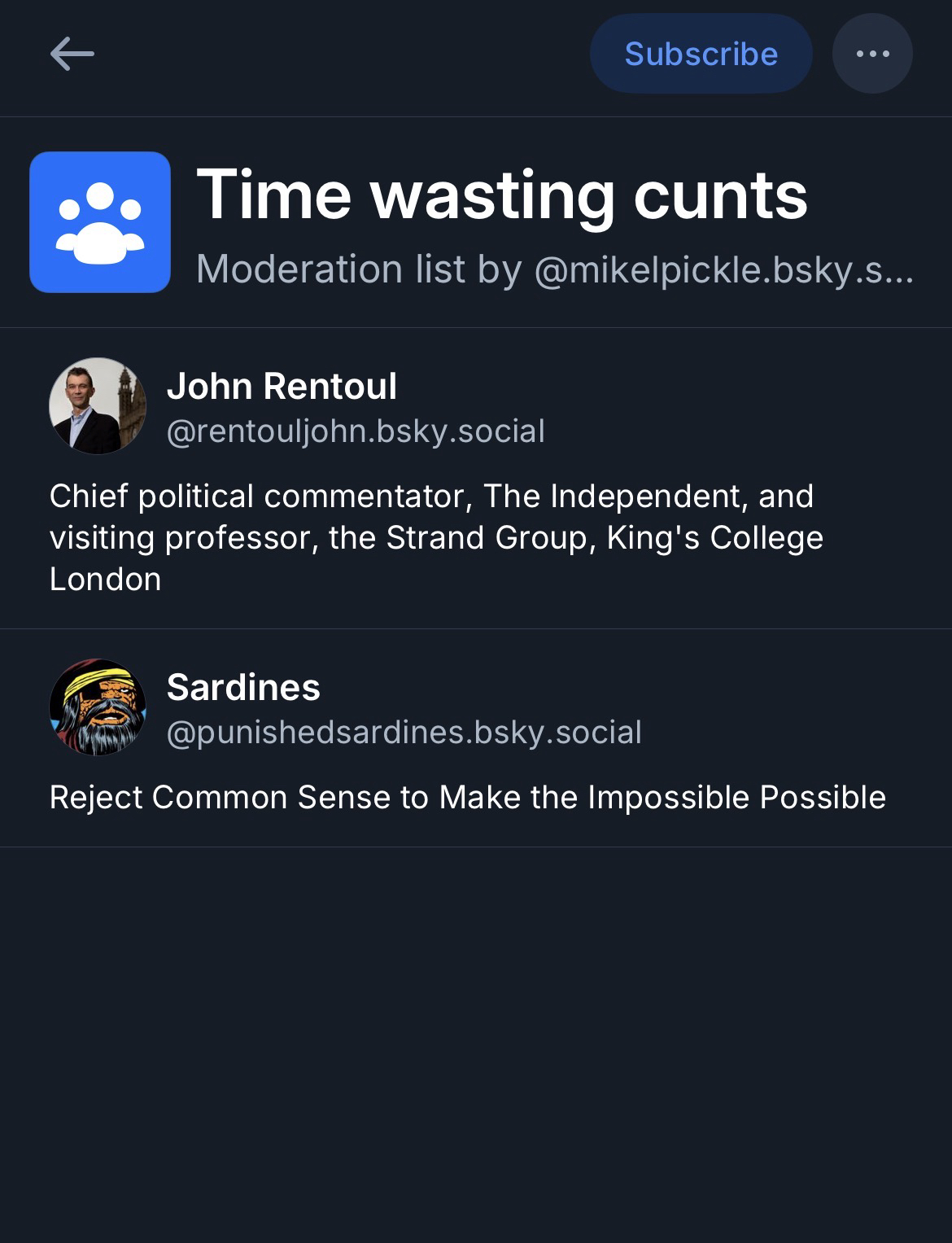Tap the @rentouljohn.bsky.social handle
952x1243 pixels.
click(x=356, y=431)
